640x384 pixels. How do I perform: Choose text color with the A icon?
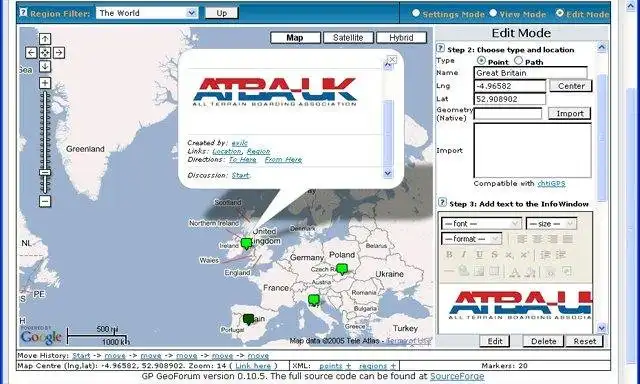(x=515, y=271)
